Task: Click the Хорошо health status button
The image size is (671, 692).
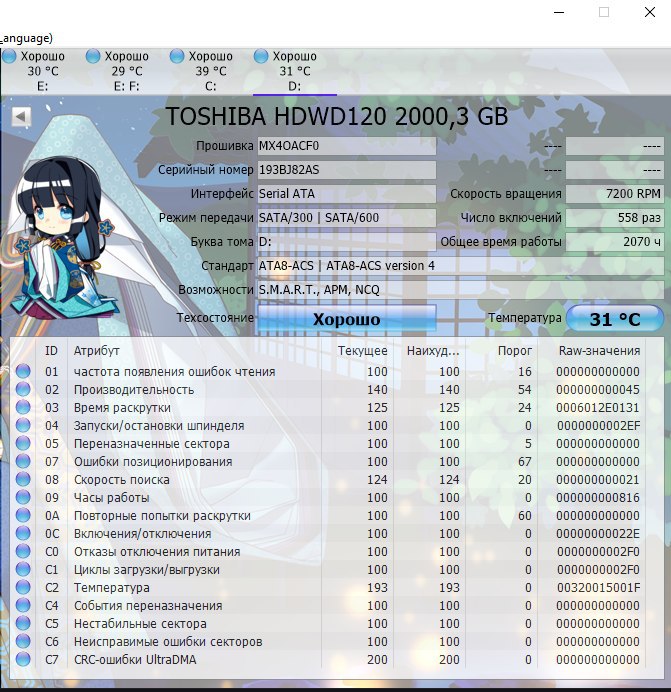Action: pyautogui.click(x=347, y=319)
